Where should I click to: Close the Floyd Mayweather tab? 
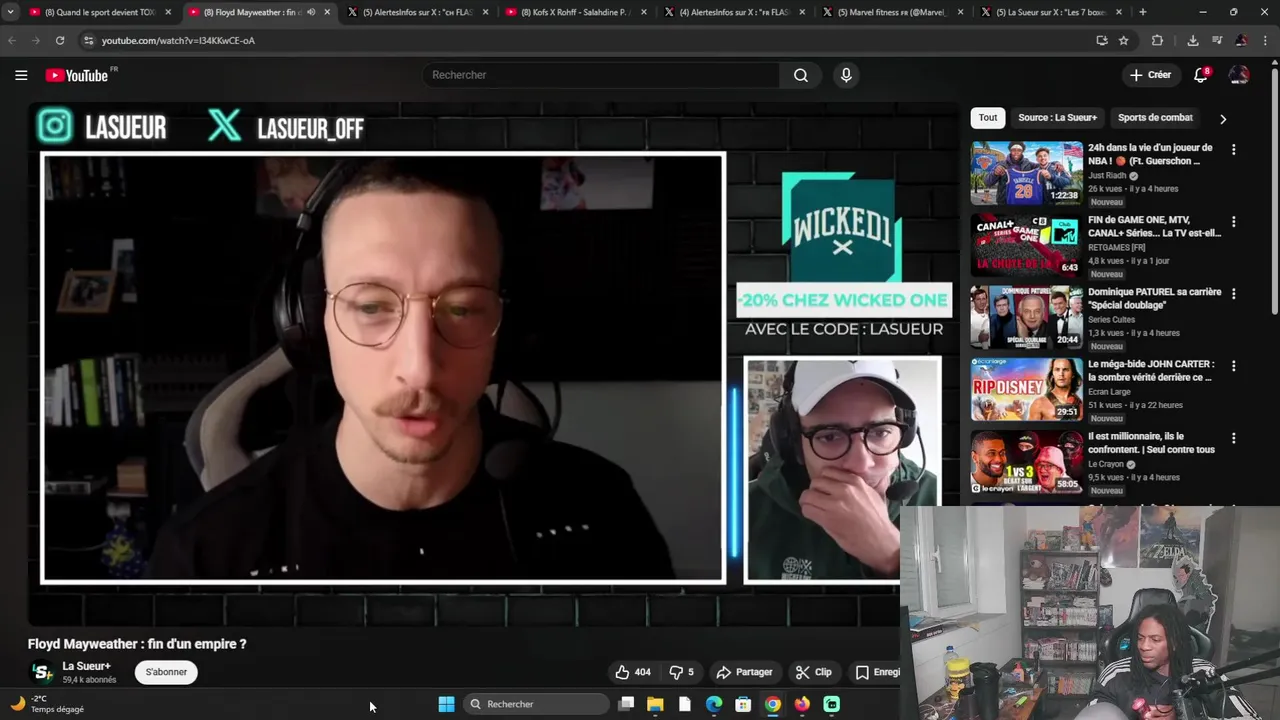(x=327, y=12)
